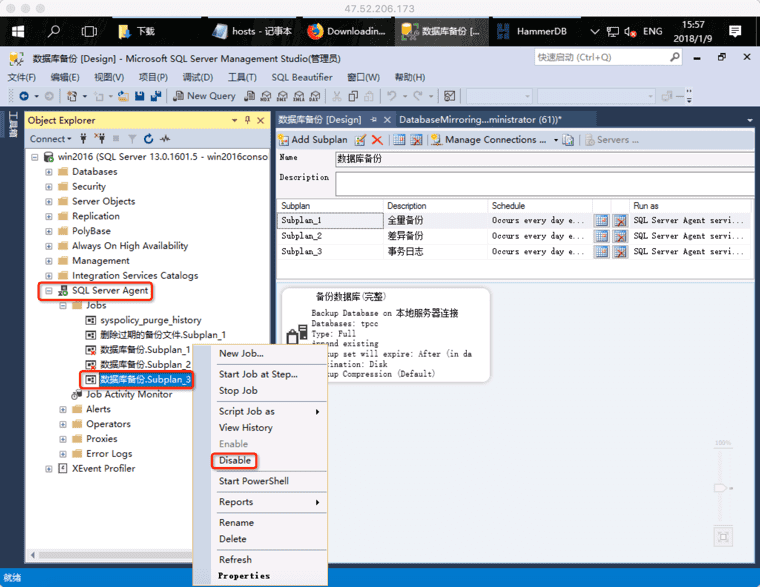Click Subplan Schedule calendar icon in designer toolbar
Screen dimensions: 760x587
point(399,140)
